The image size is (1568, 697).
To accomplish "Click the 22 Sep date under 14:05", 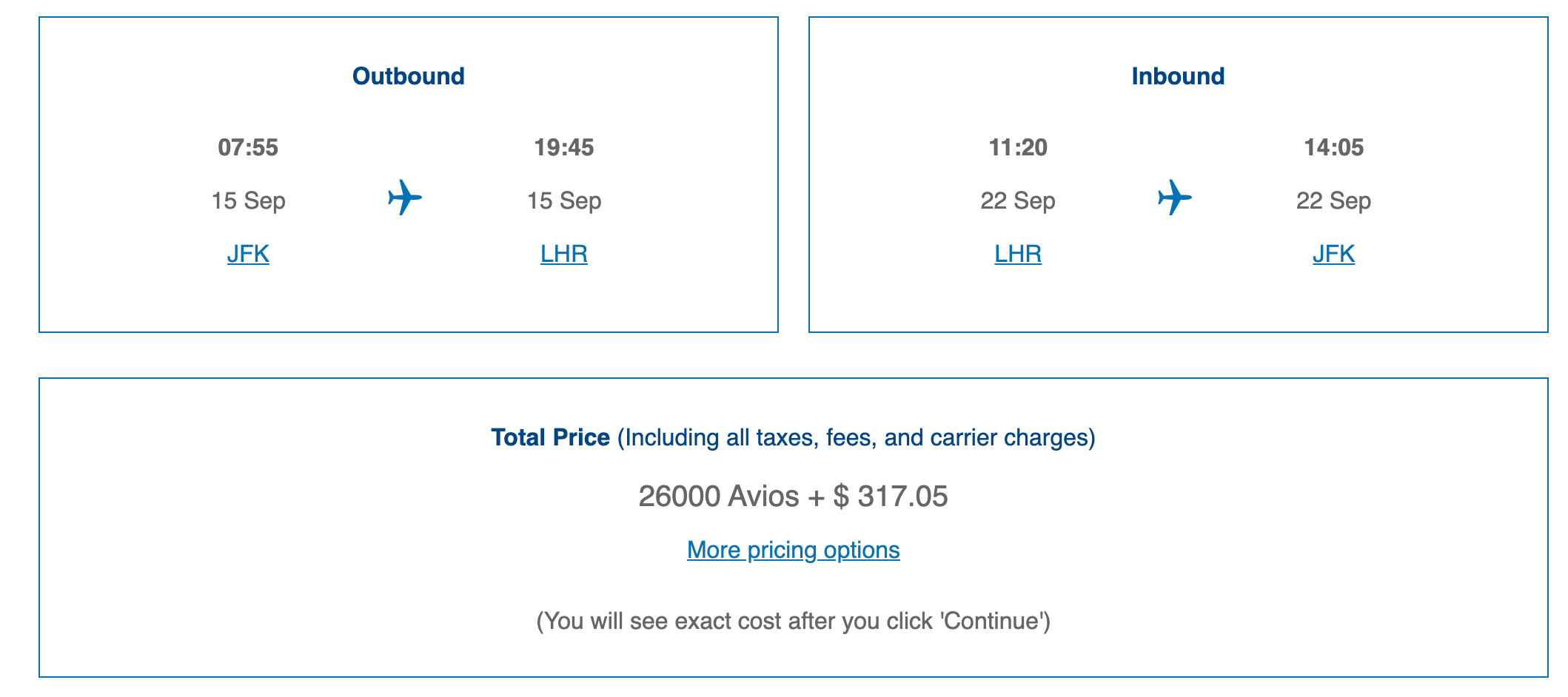I will [x=1333, y=201].
